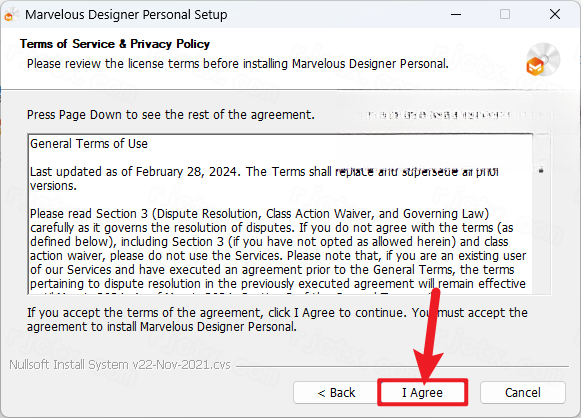The image size is (581, 418).
Task: Click the "If you accept the terms" note
Action: pos(277,319)
